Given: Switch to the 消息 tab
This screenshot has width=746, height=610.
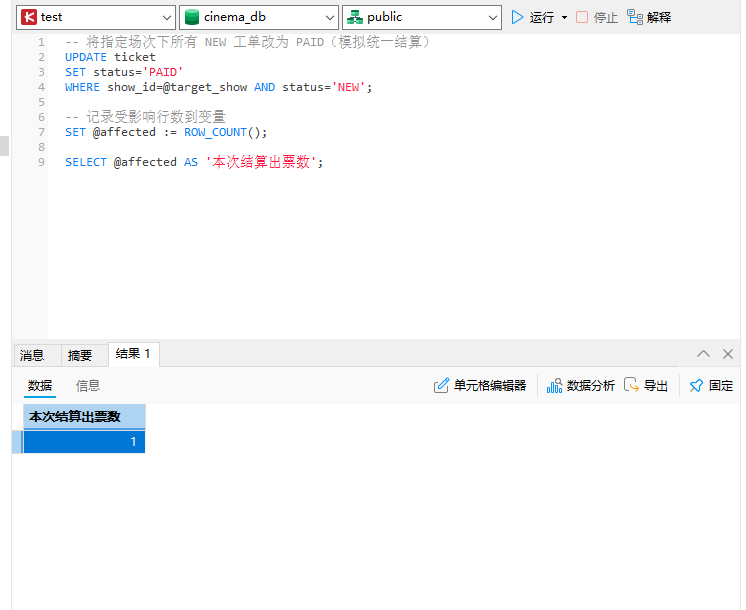Looking at the screenshot, I should pyautogui.click(x=32, y=355).
